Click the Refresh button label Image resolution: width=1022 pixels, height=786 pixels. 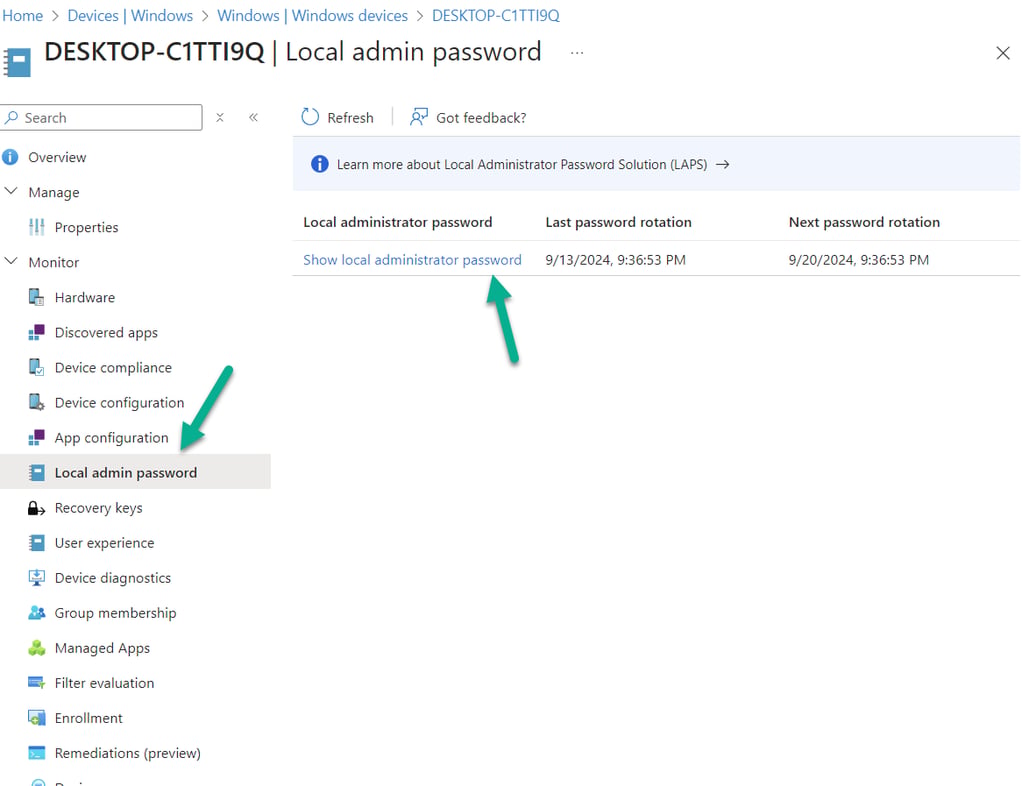pos(350,117)
